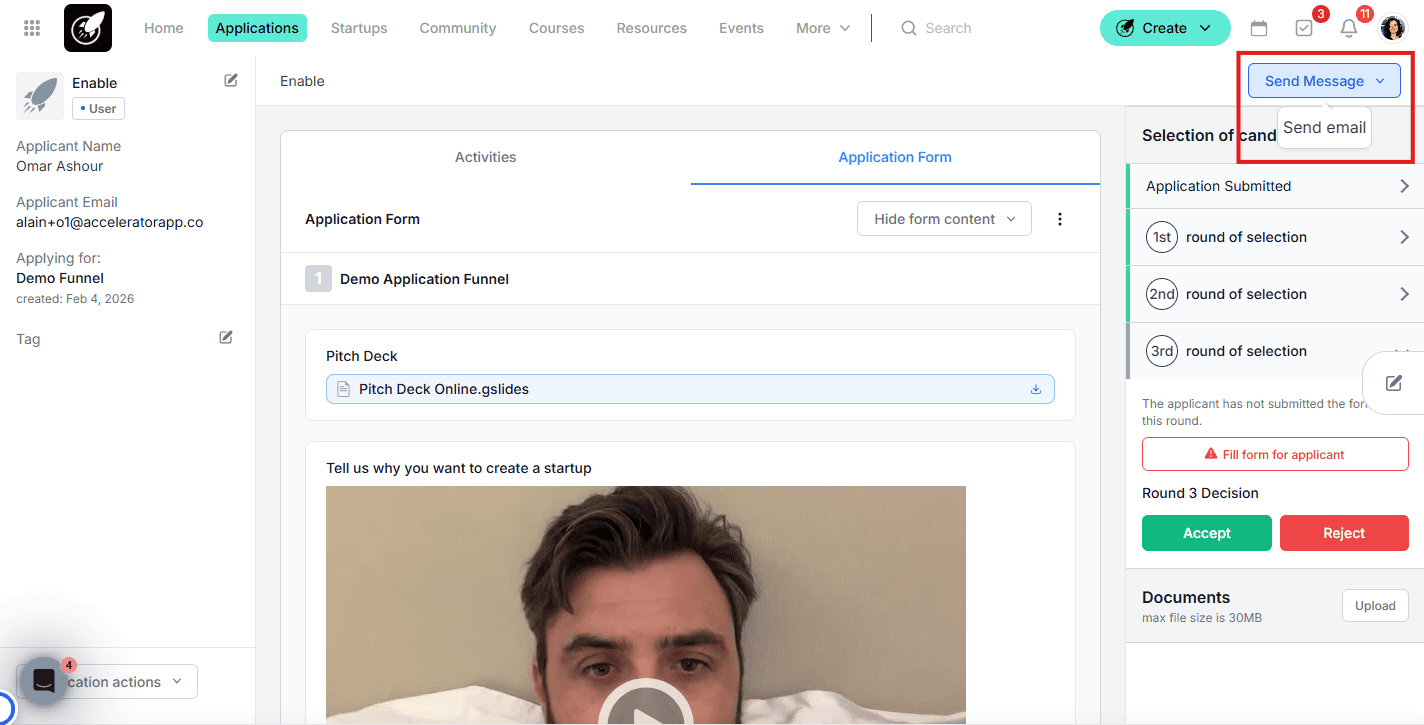
Task: Open the notifications bell
Action: pyautogui.click(x=1349, y=28)
